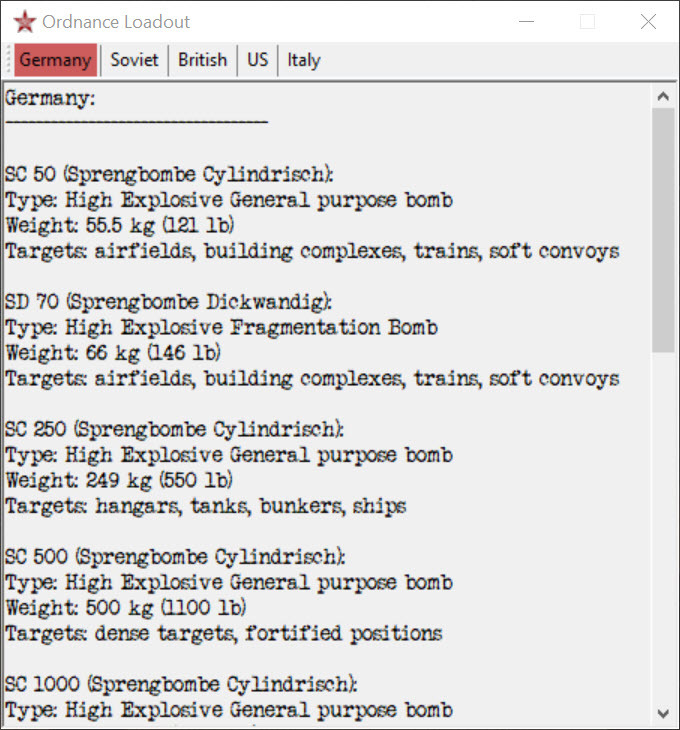The image size is (680, 730).
Task: Place cursor on the SD 70 heading
Action: (168, 302)
